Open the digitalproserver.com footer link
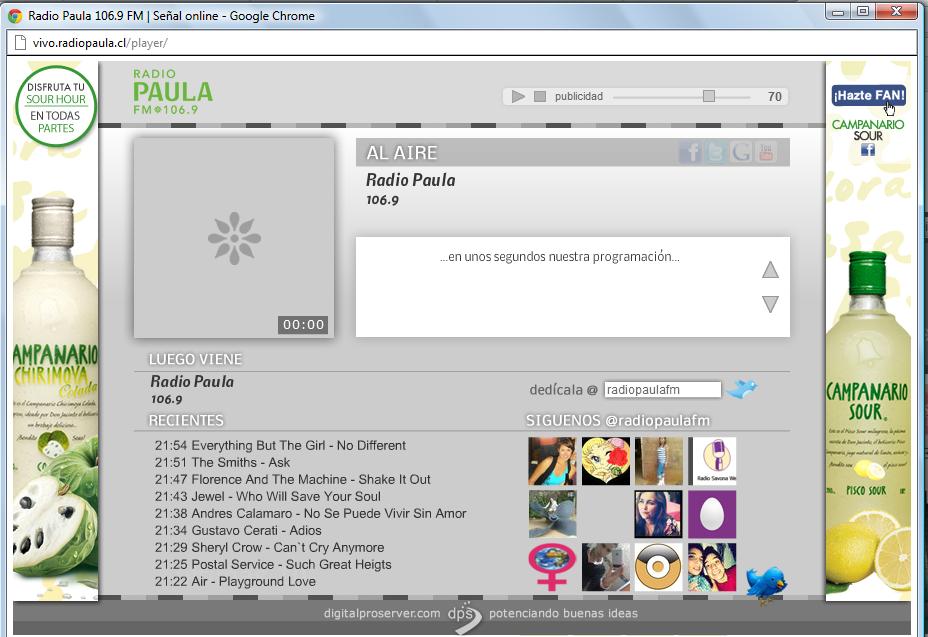Screen dimensions: 928x637 (382, 613)
